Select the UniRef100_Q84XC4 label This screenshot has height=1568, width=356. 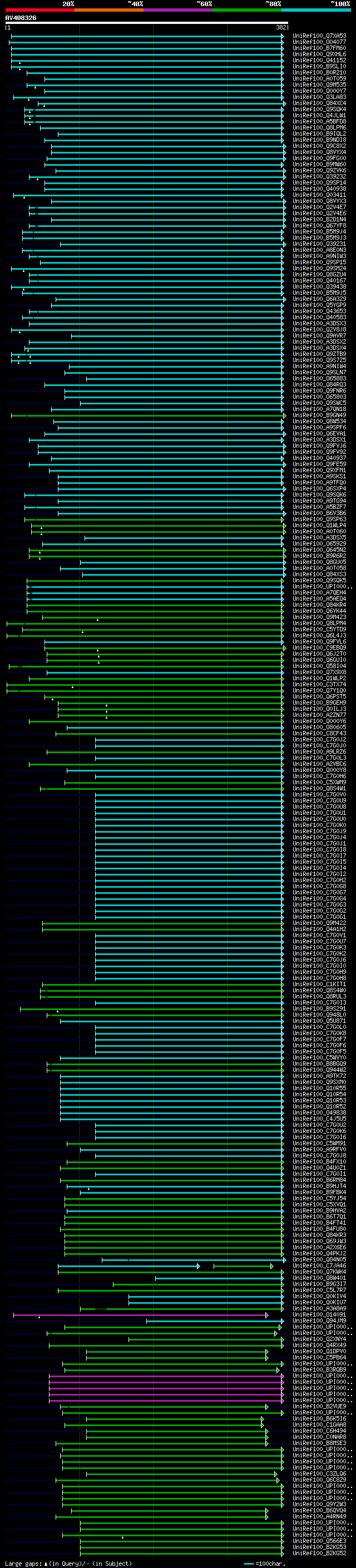pyautogui.click(x=319, y=103)
